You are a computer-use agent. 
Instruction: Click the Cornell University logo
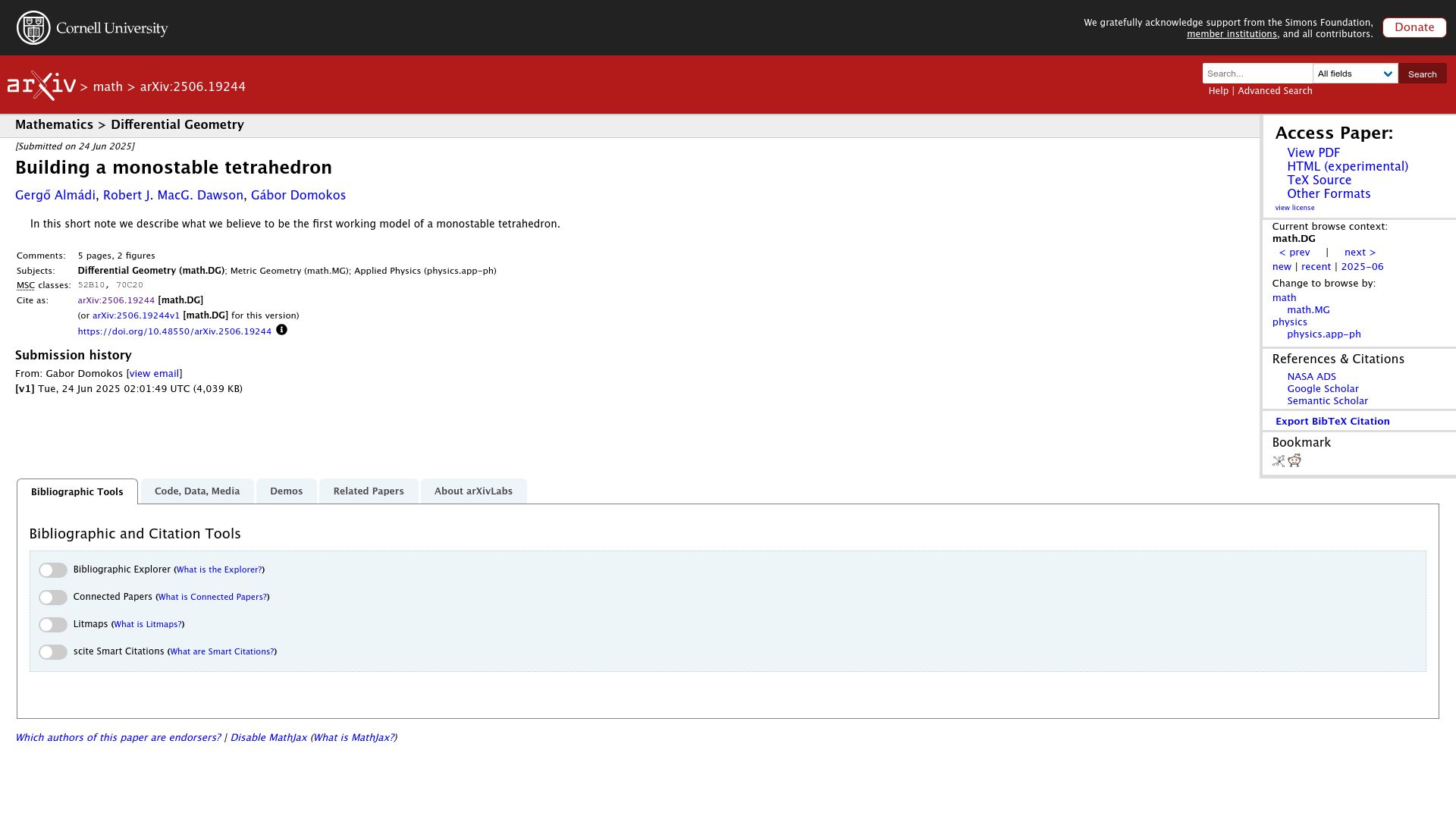pos(93,28)
